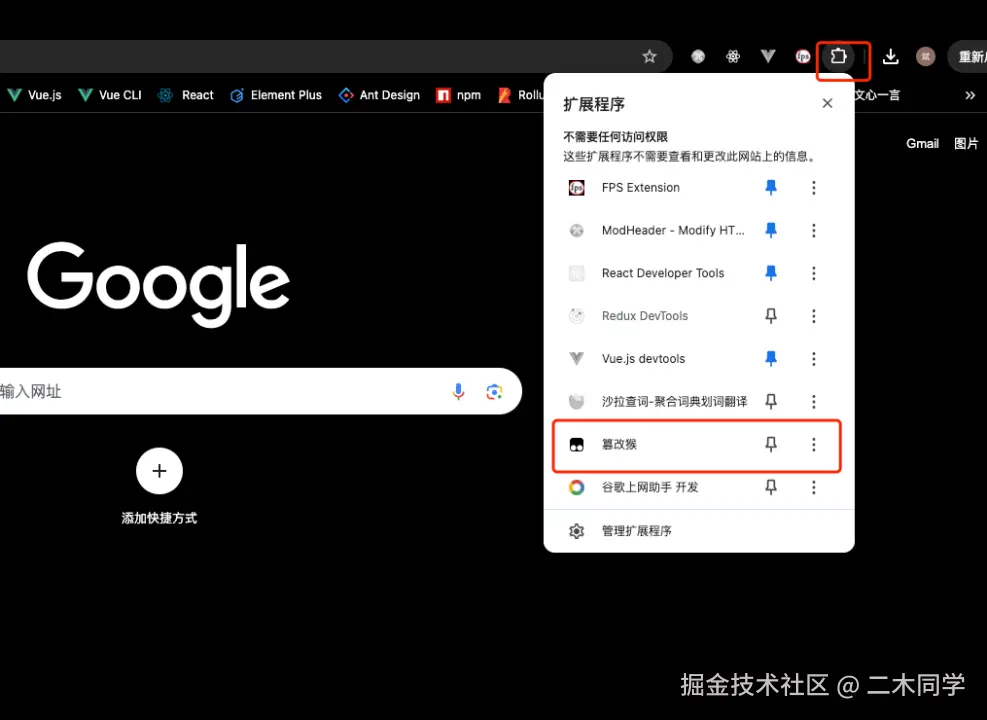Image resolution: width=987 pixels, height=720 pixels.
Task: Unpin React Developer Tools
Action: point(770,273)
